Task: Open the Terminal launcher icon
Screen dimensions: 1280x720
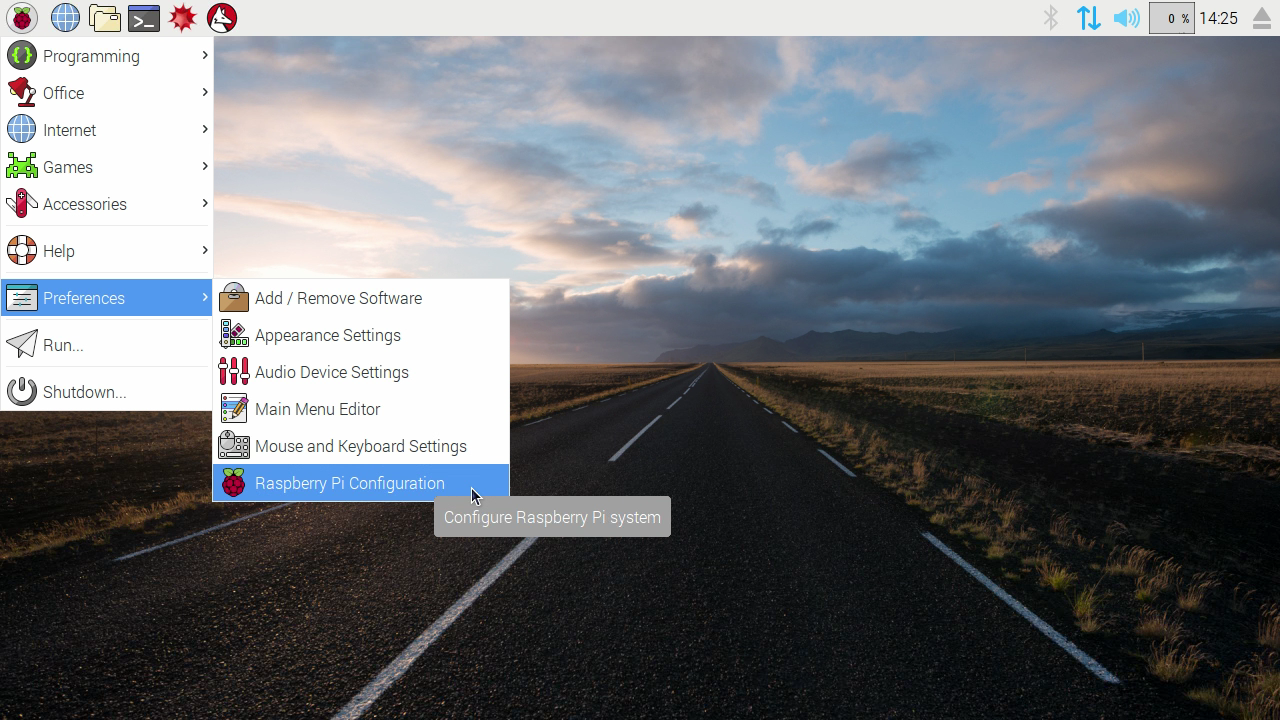Action: [143, 18]
